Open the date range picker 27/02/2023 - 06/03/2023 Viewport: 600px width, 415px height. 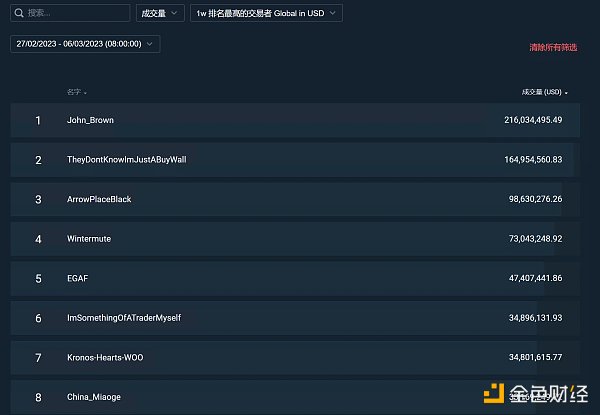click(x=85, y=44)
